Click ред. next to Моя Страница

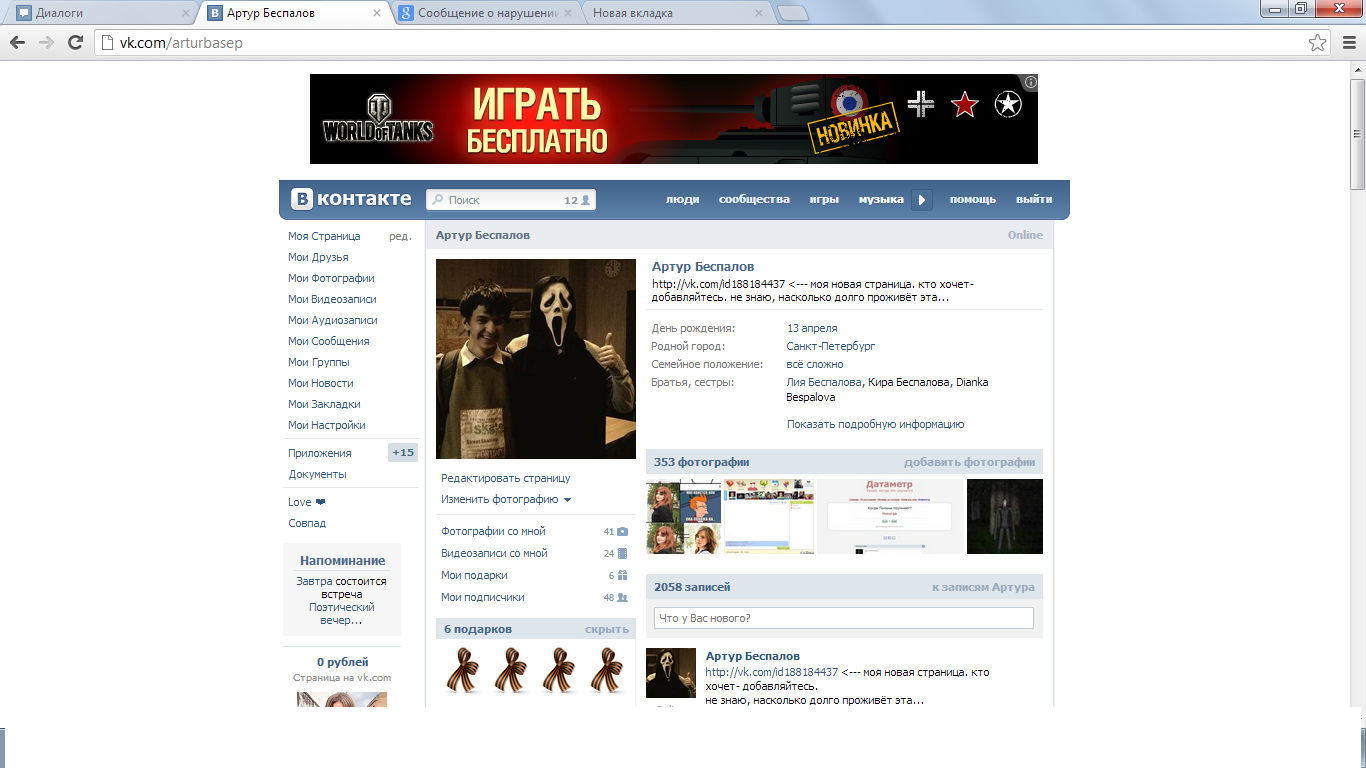tap(400, 236)
